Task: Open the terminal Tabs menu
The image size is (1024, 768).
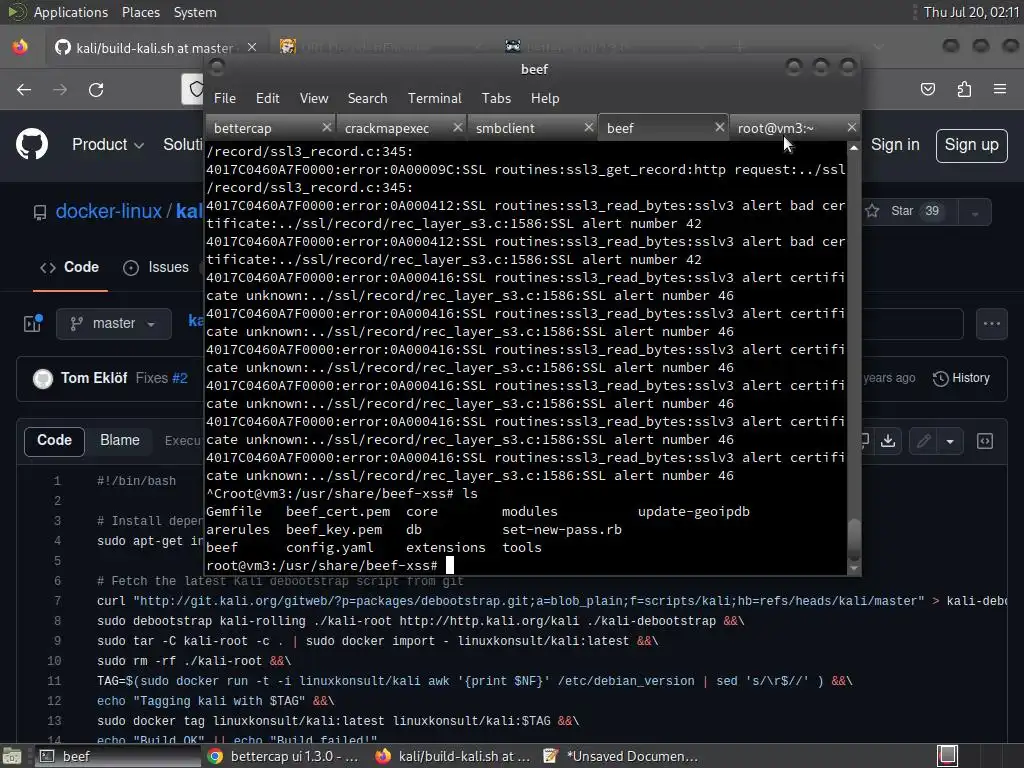Action: pyautogui.click(x=496, y=98)
